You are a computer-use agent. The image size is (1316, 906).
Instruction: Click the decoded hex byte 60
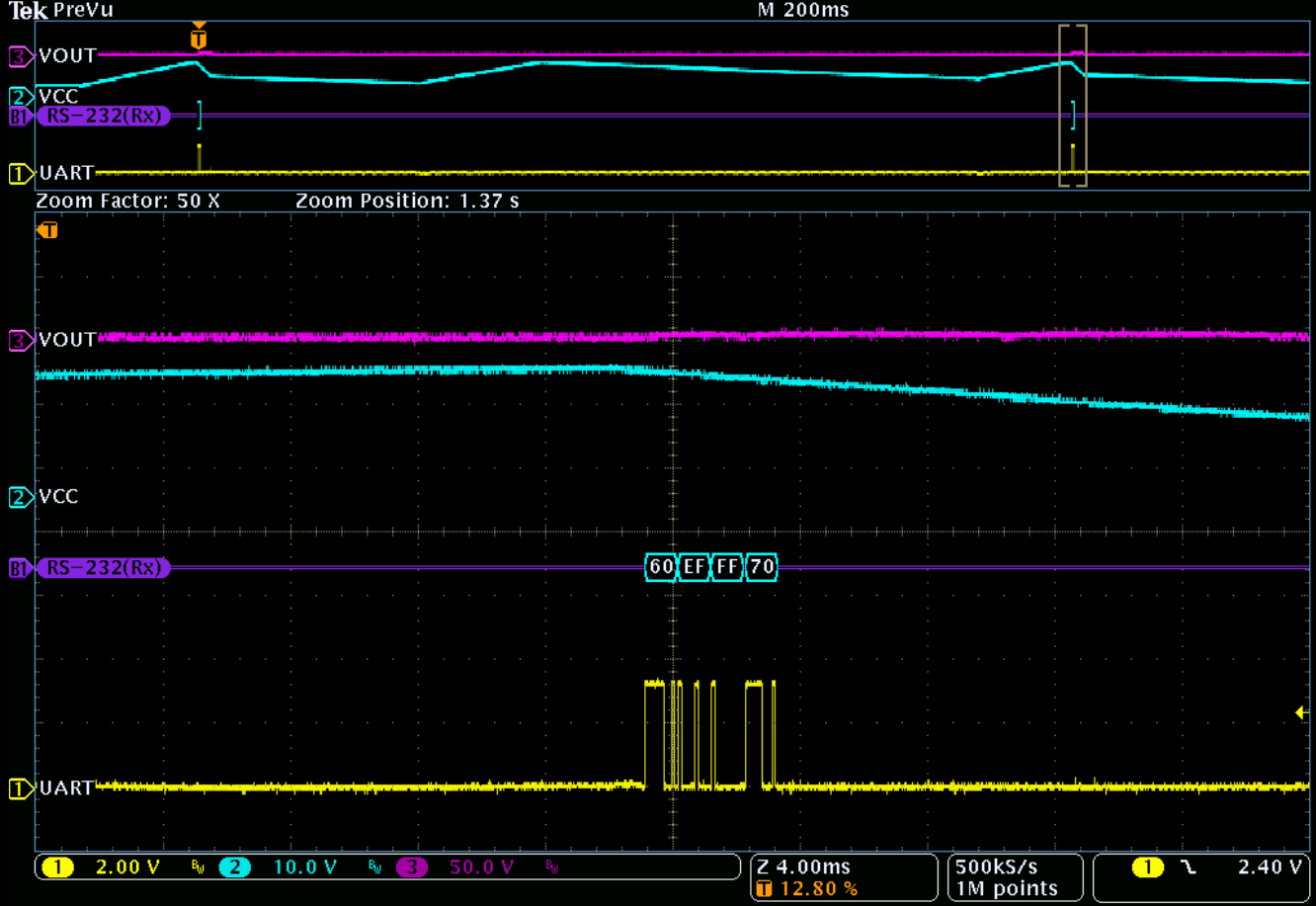[660, 568]
